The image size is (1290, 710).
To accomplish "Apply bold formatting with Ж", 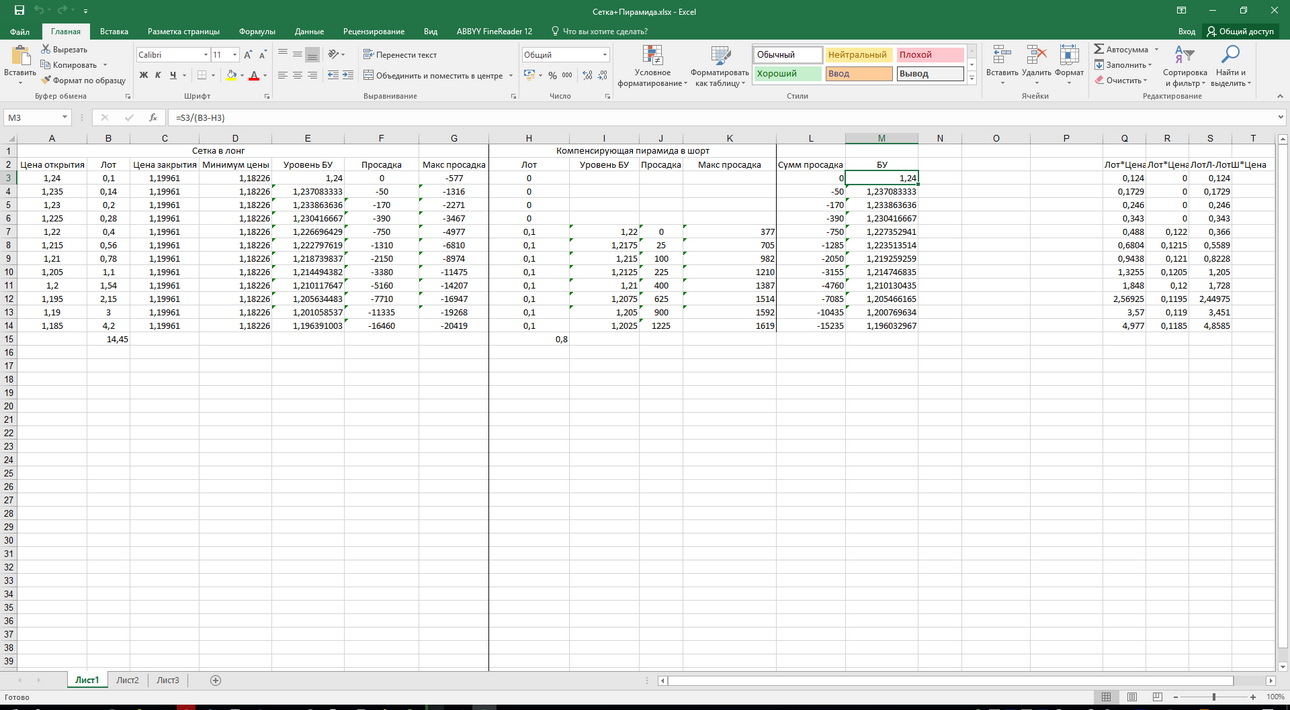I will pyautogui.click(x=143, y=75).
